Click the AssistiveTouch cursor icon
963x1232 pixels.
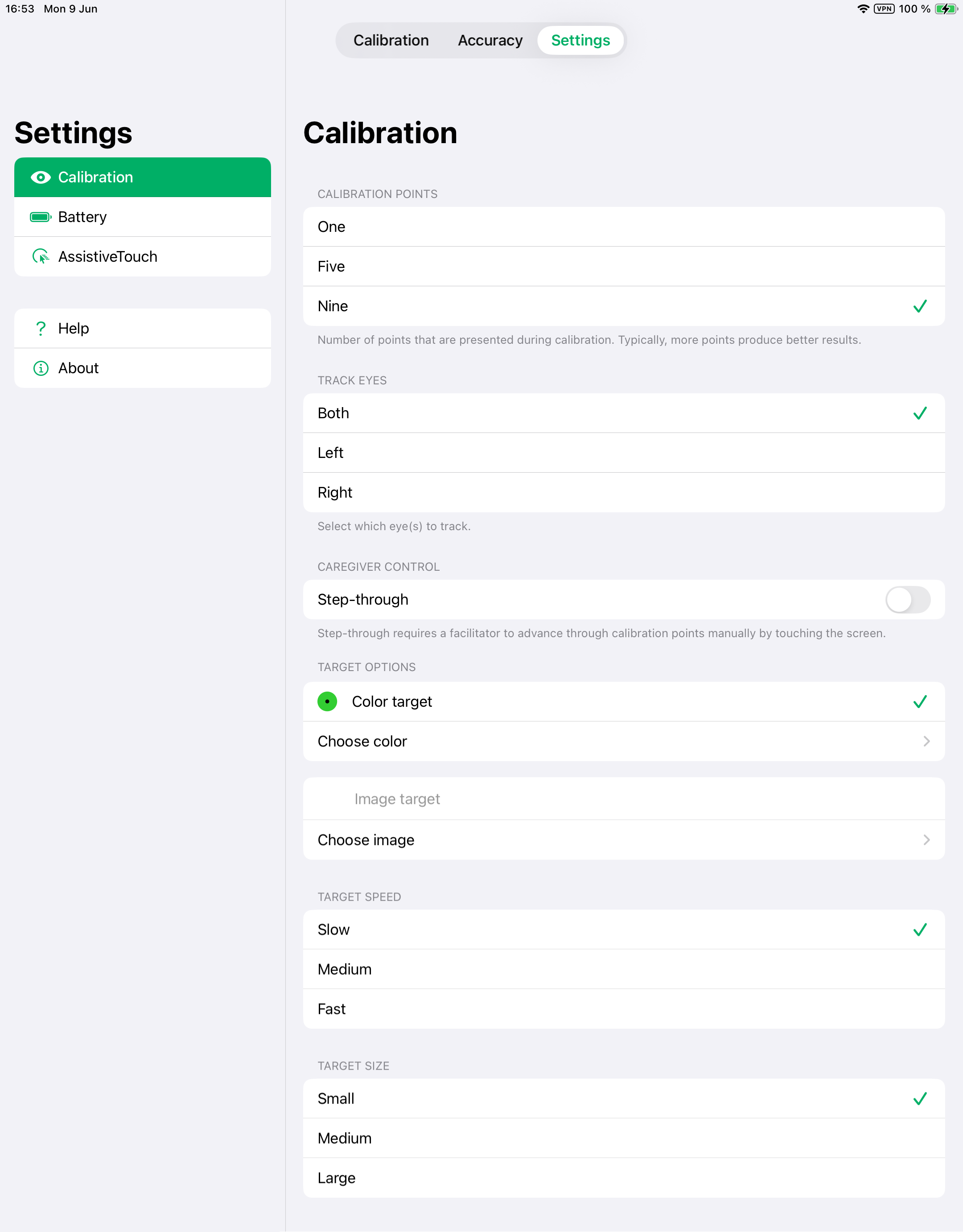pyautogui.click(x=41, y=257)
